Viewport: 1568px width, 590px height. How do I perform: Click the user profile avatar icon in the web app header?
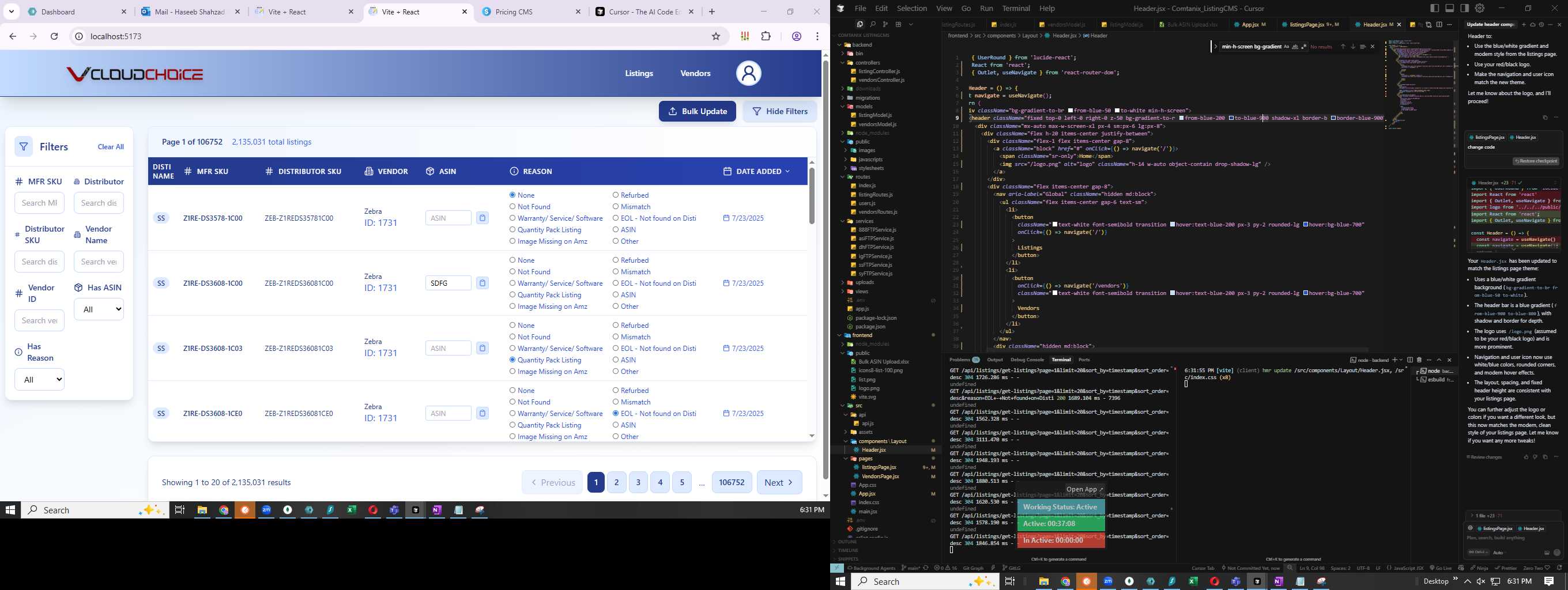[748, 74]
